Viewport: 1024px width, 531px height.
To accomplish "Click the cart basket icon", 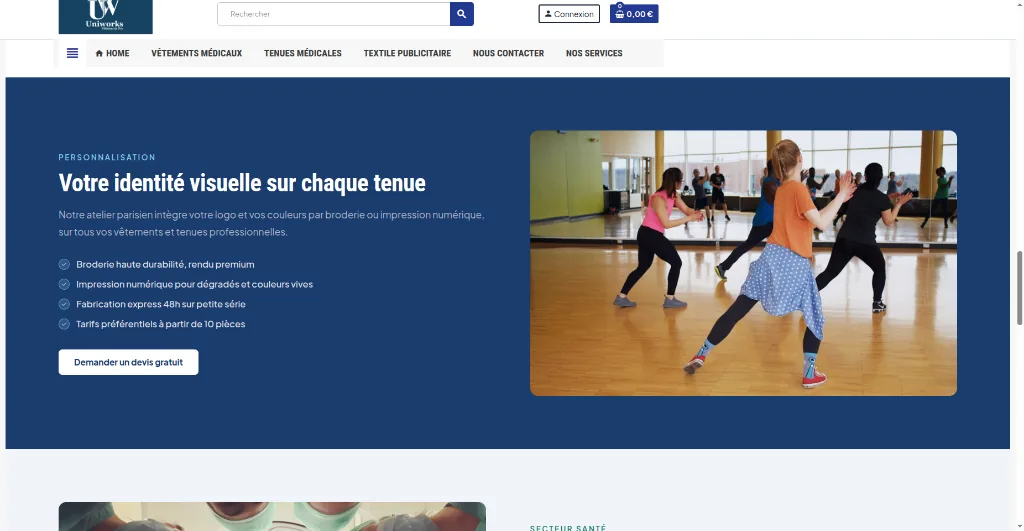I will coord(619,14).
